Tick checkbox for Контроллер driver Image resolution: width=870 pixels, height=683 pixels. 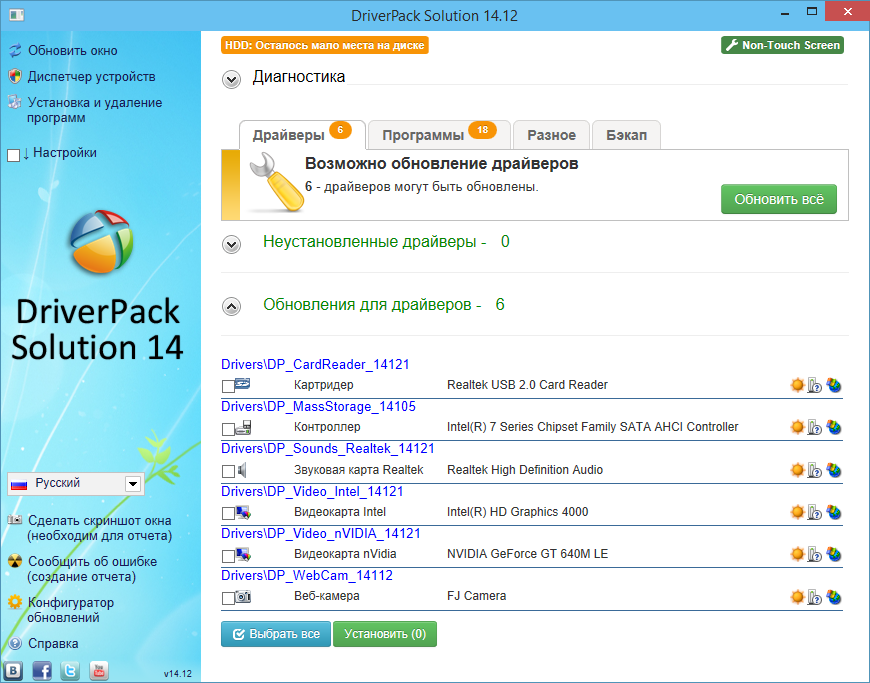tap(227, 429)
